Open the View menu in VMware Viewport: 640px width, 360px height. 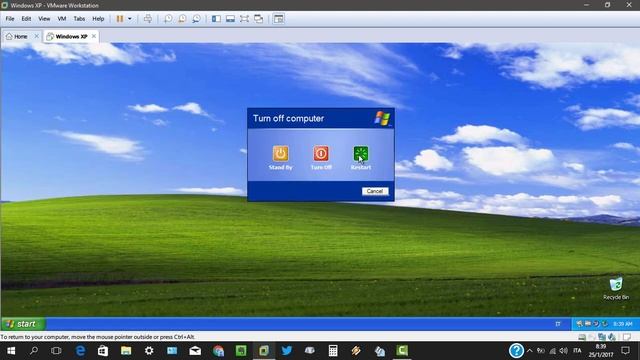(x=44, y=19)
